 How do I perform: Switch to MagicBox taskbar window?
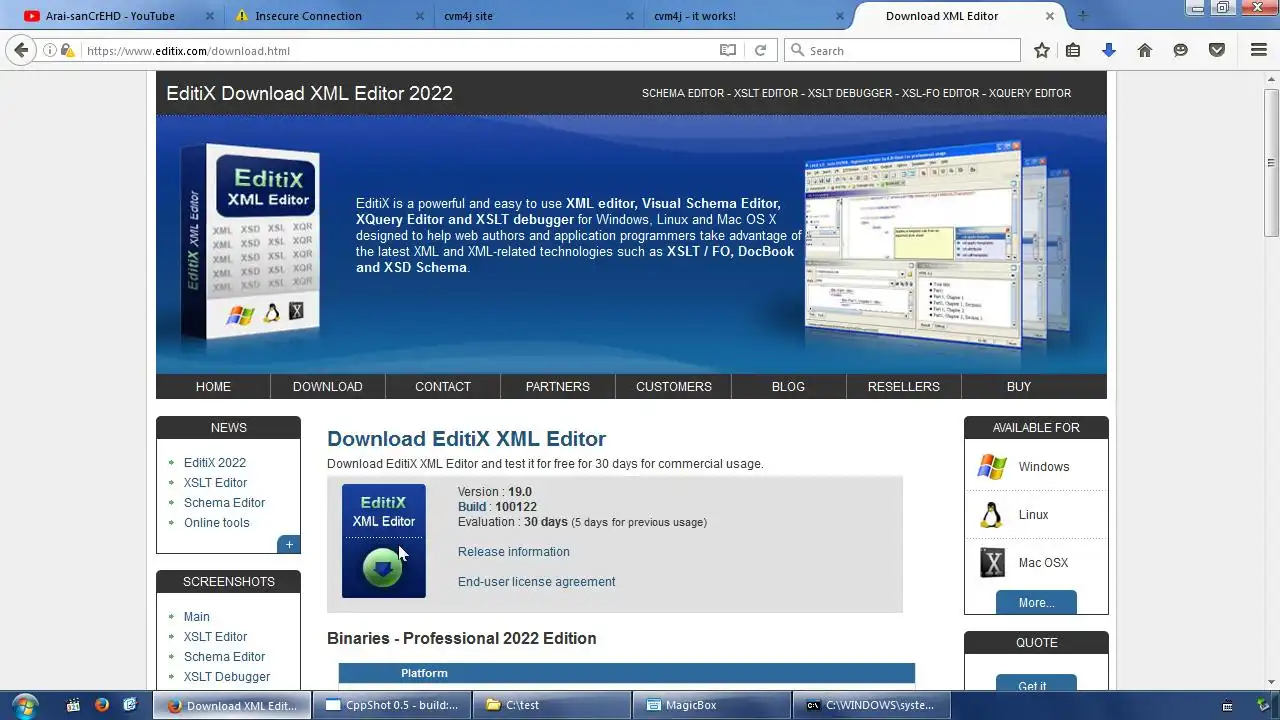coord(712,705)
